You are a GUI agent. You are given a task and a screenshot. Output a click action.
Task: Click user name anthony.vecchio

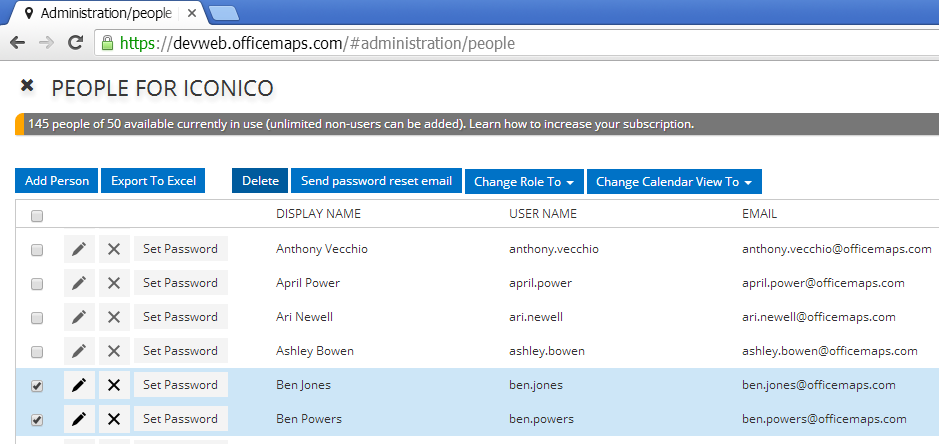[553, 249]
